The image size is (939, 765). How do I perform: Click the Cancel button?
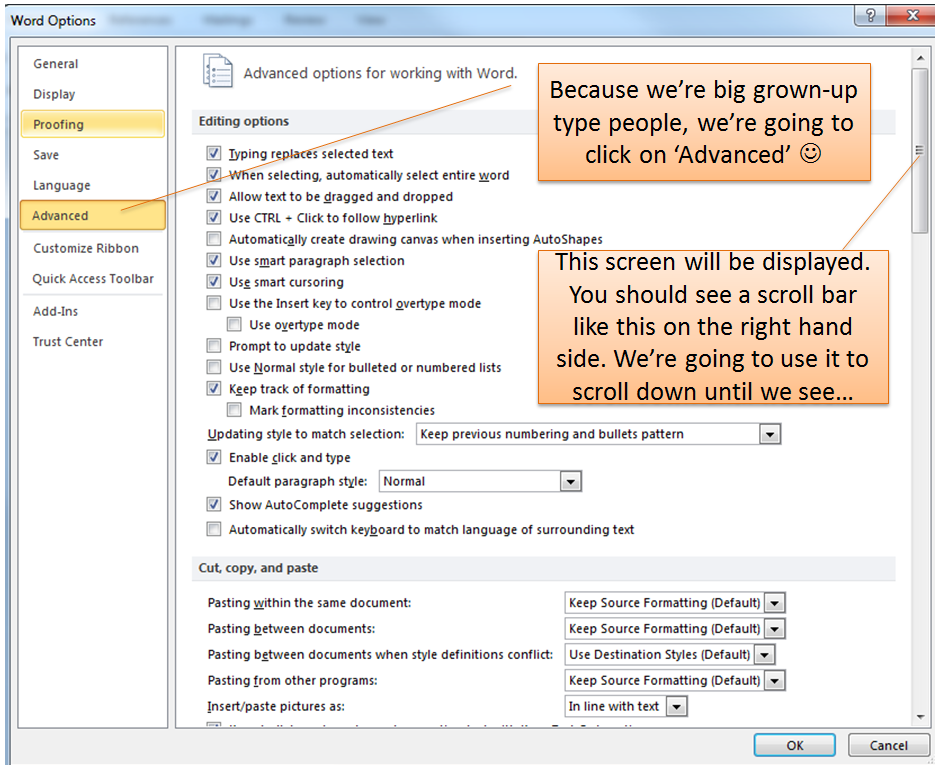888,745
